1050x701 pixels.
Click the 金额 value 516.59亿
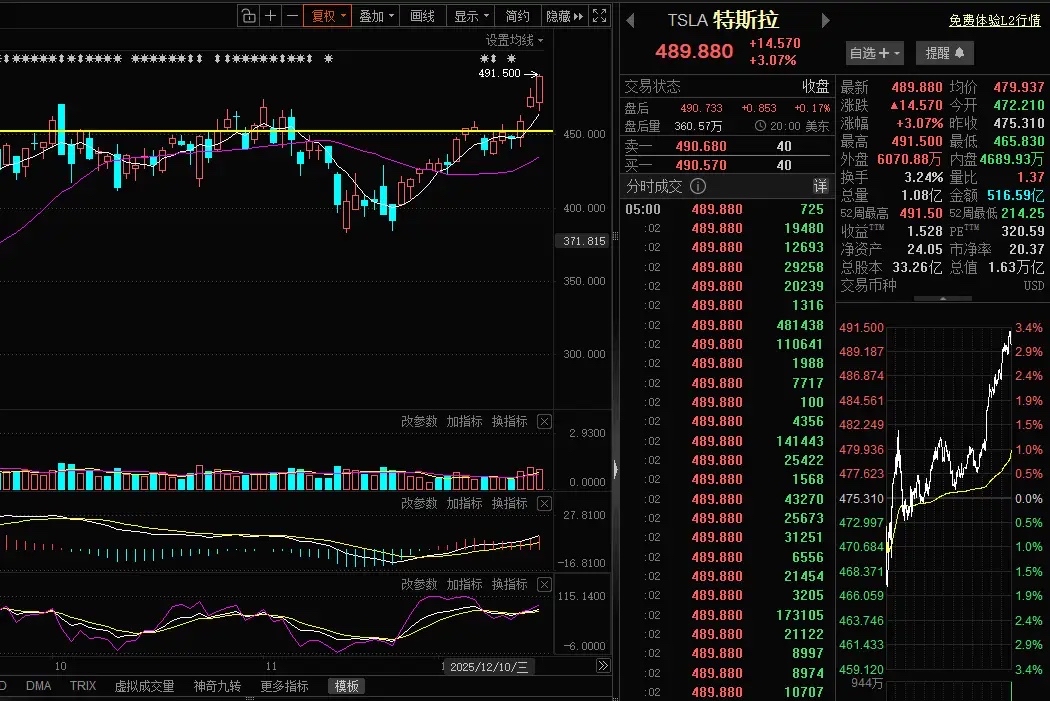click(1015, 195)
